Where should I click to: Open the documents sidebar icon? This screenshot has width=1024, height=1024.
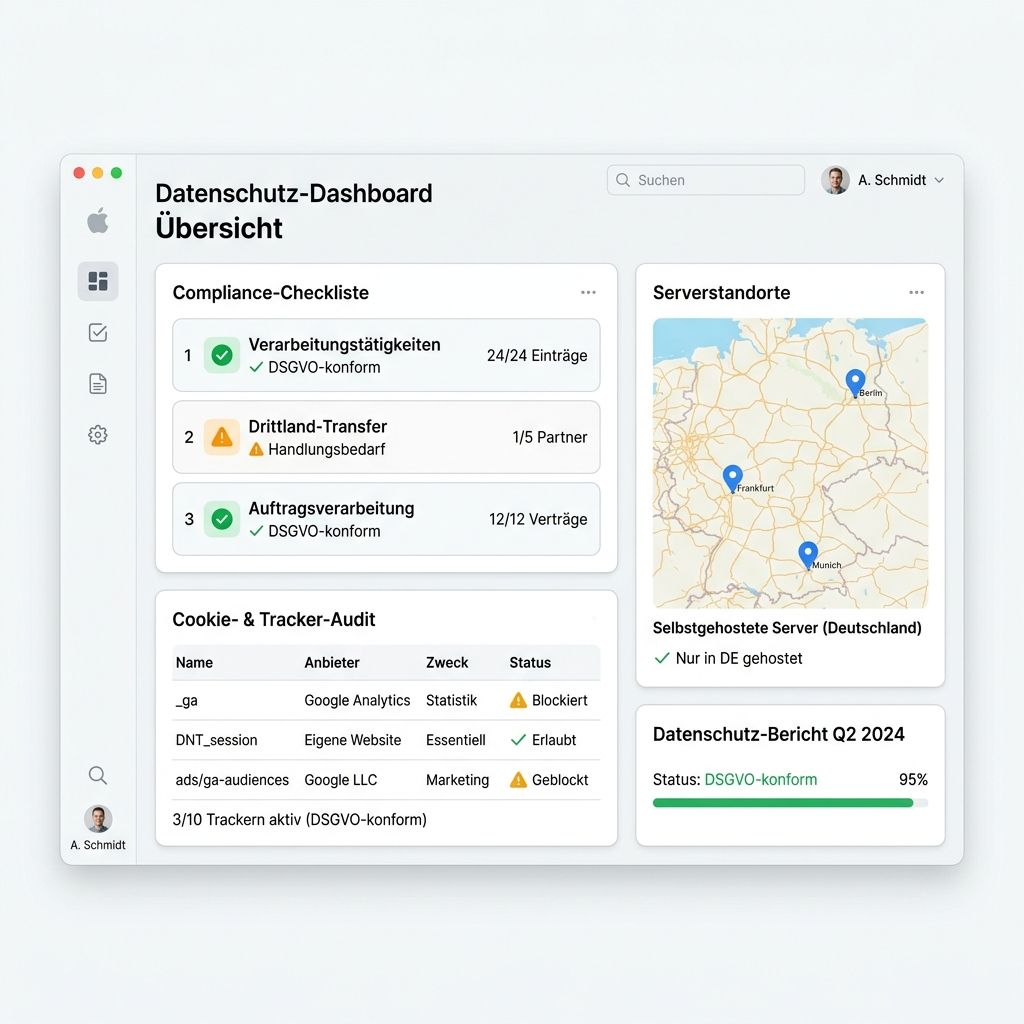pos(98,383)
